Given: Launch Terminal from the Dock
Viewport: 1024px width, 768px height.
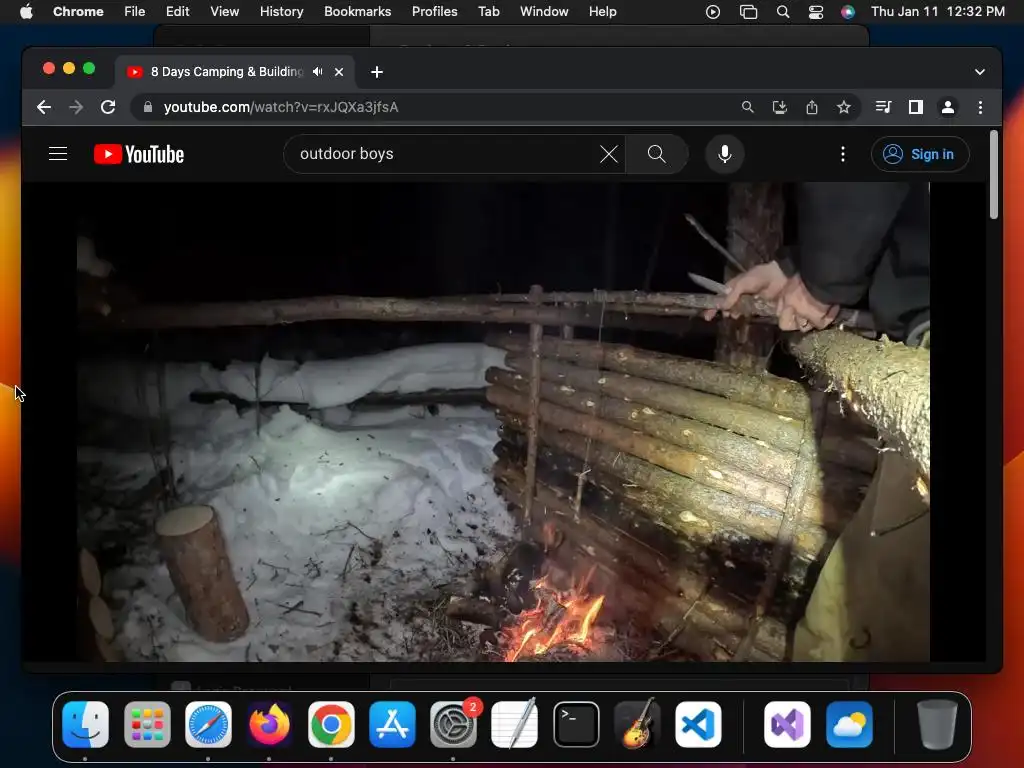Looking at the screenshot, I should [x=576, y=724].
